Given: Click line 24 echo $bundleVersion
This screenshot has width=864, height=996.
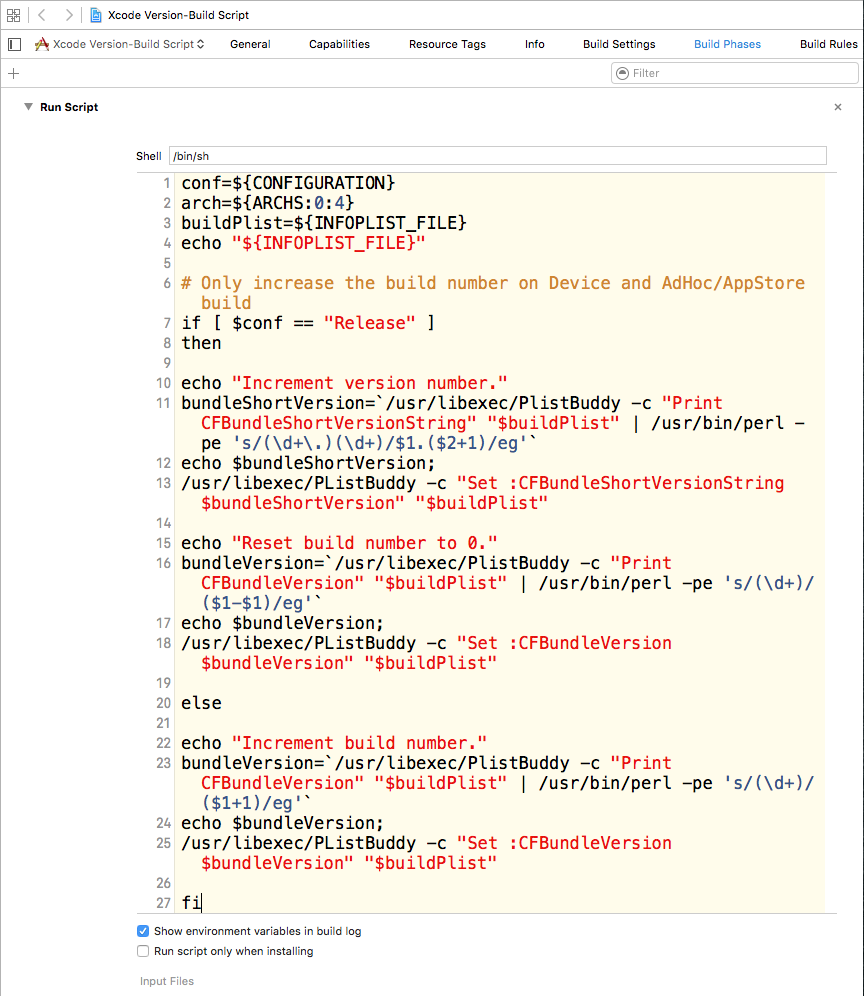Looking at the screenshot, I should 283,823.
